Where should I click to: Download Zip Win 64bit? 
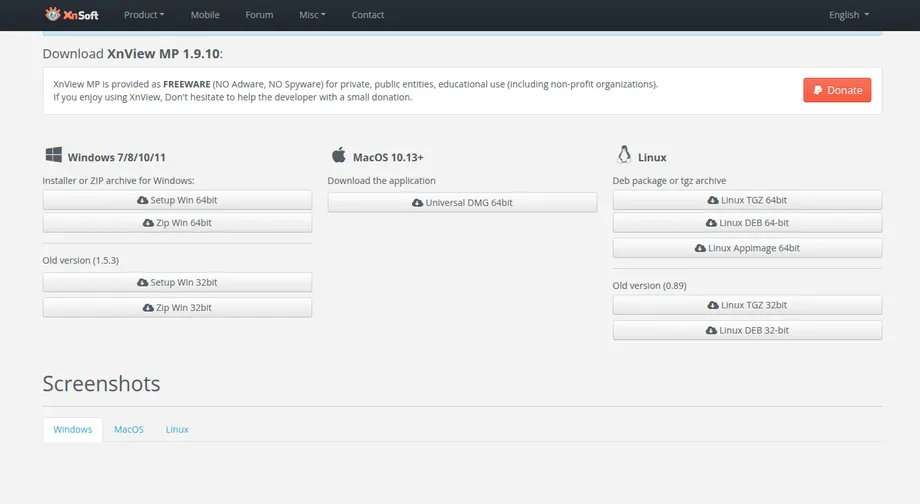(177, 223)
